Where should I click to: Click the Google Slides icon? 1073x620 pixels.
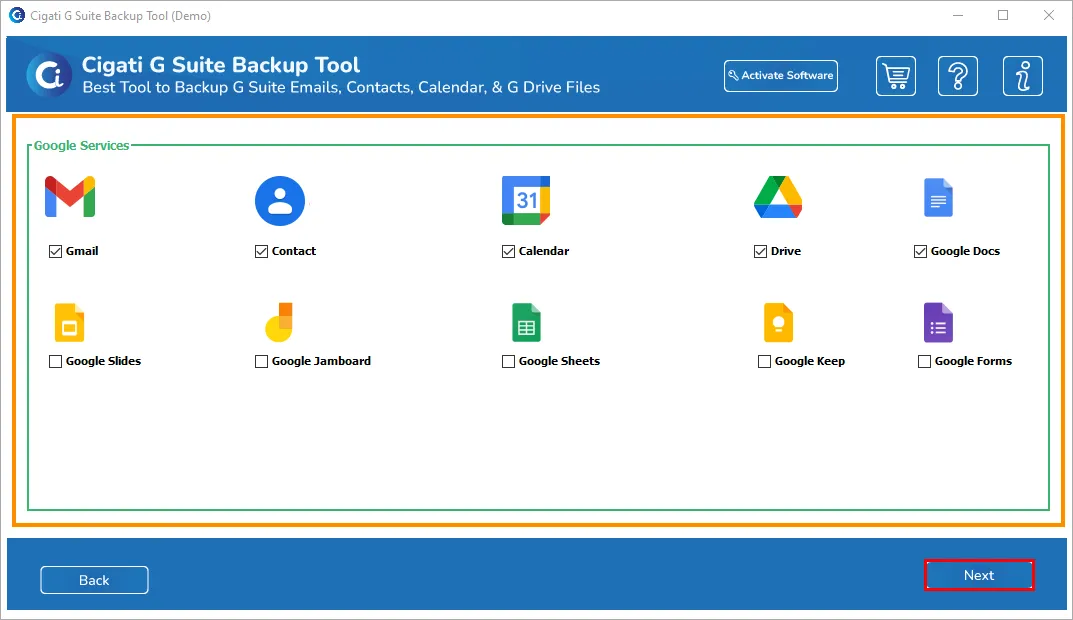tap(69, 322)
